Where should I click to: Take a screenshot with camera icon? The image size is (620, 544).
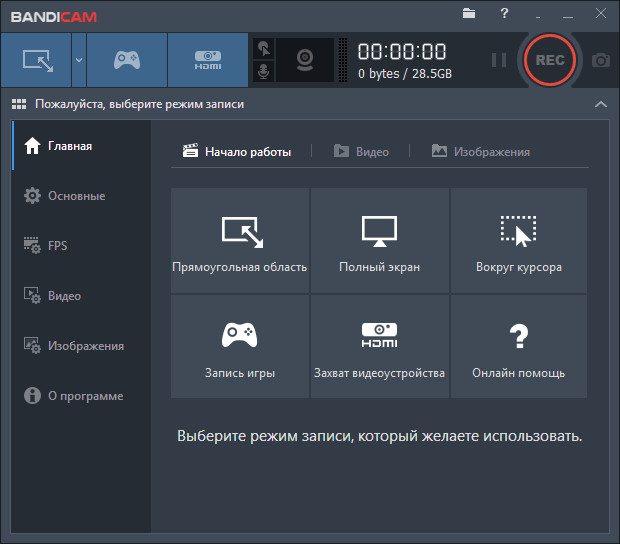[600, 60]
